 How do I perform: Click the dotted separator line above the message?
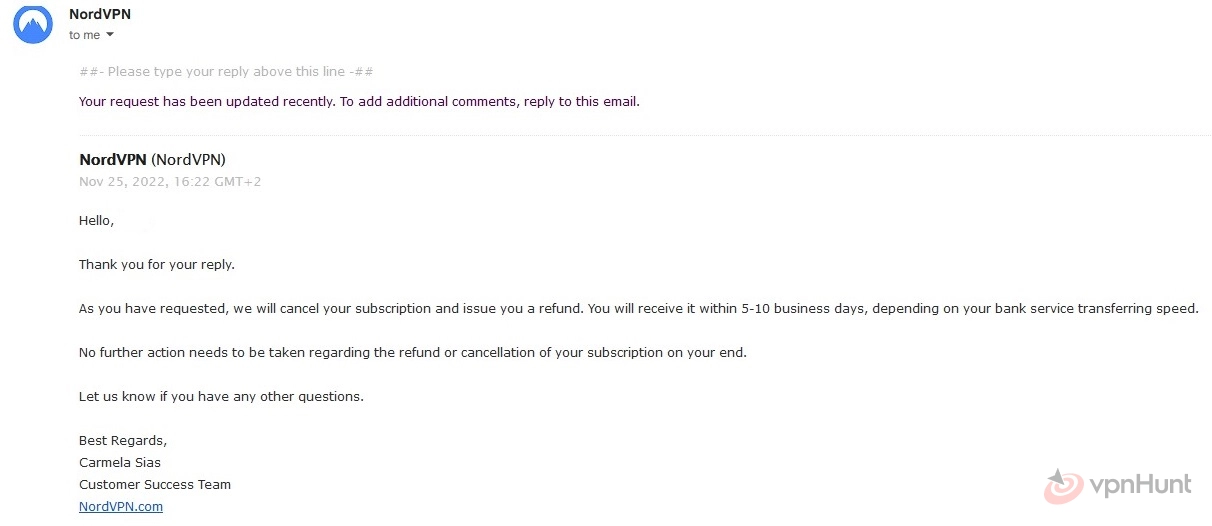point(645,135)
